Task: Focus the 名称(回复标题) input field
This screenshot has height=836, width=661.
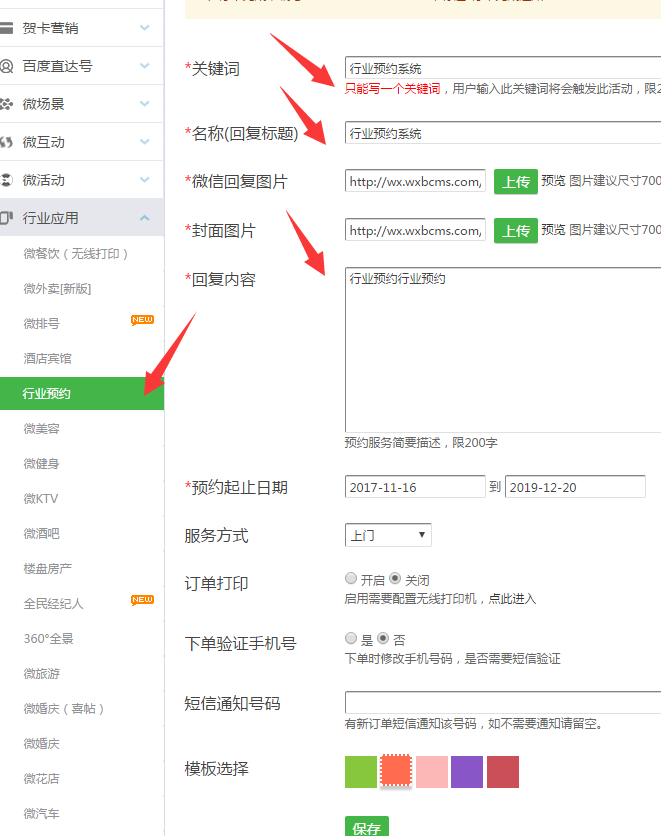Action: pyautogui.click(x=503, y=133)
